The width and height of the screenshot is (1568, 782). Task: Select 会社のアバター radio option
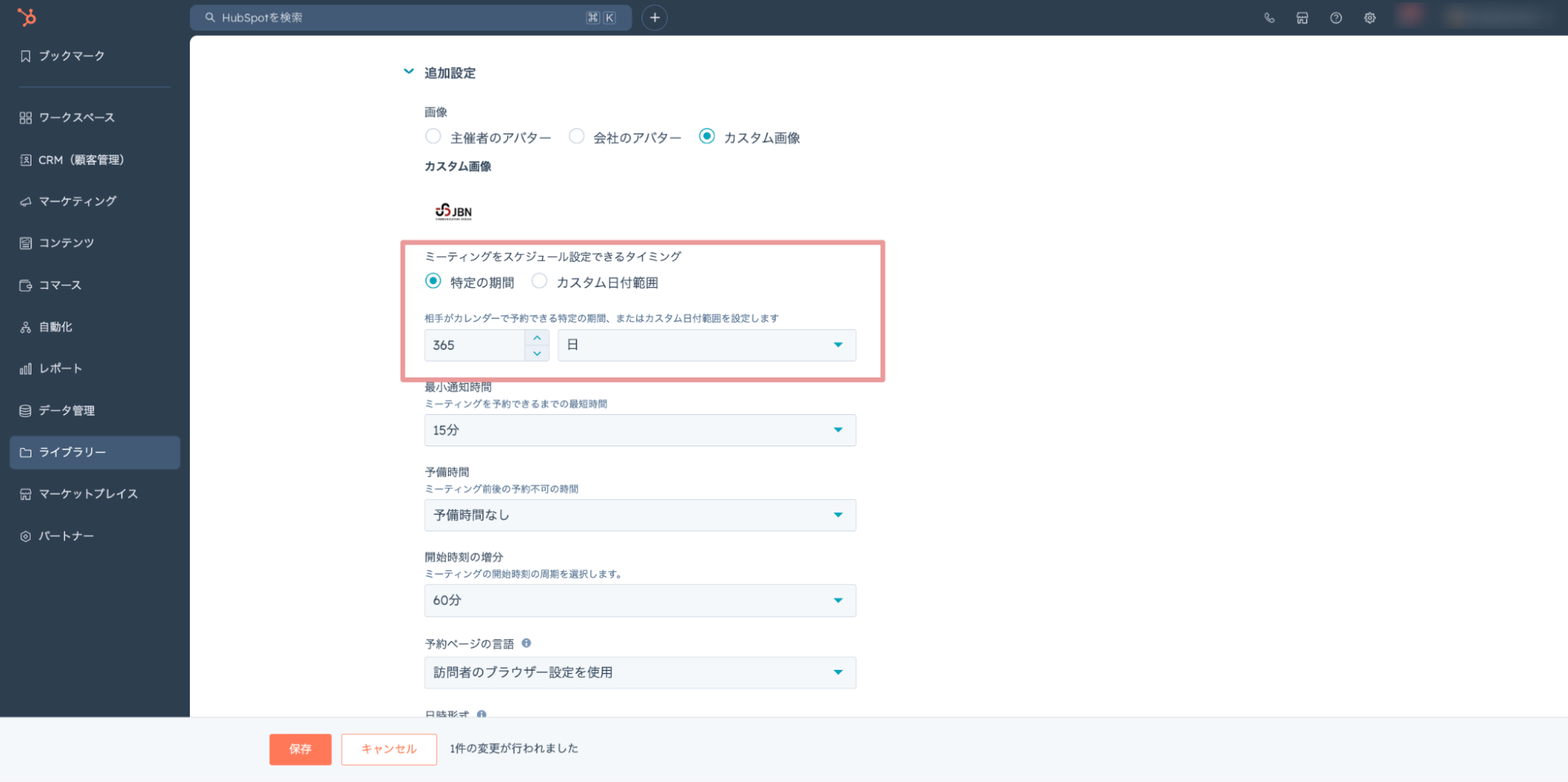(577, 136)
